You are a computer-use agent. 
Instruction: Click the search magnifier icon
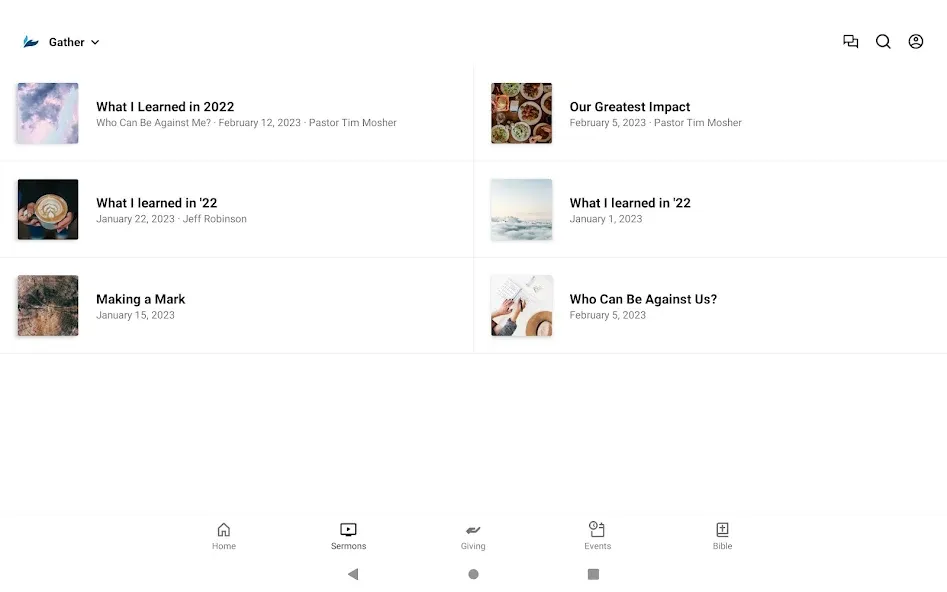click(x=883, y=41)
